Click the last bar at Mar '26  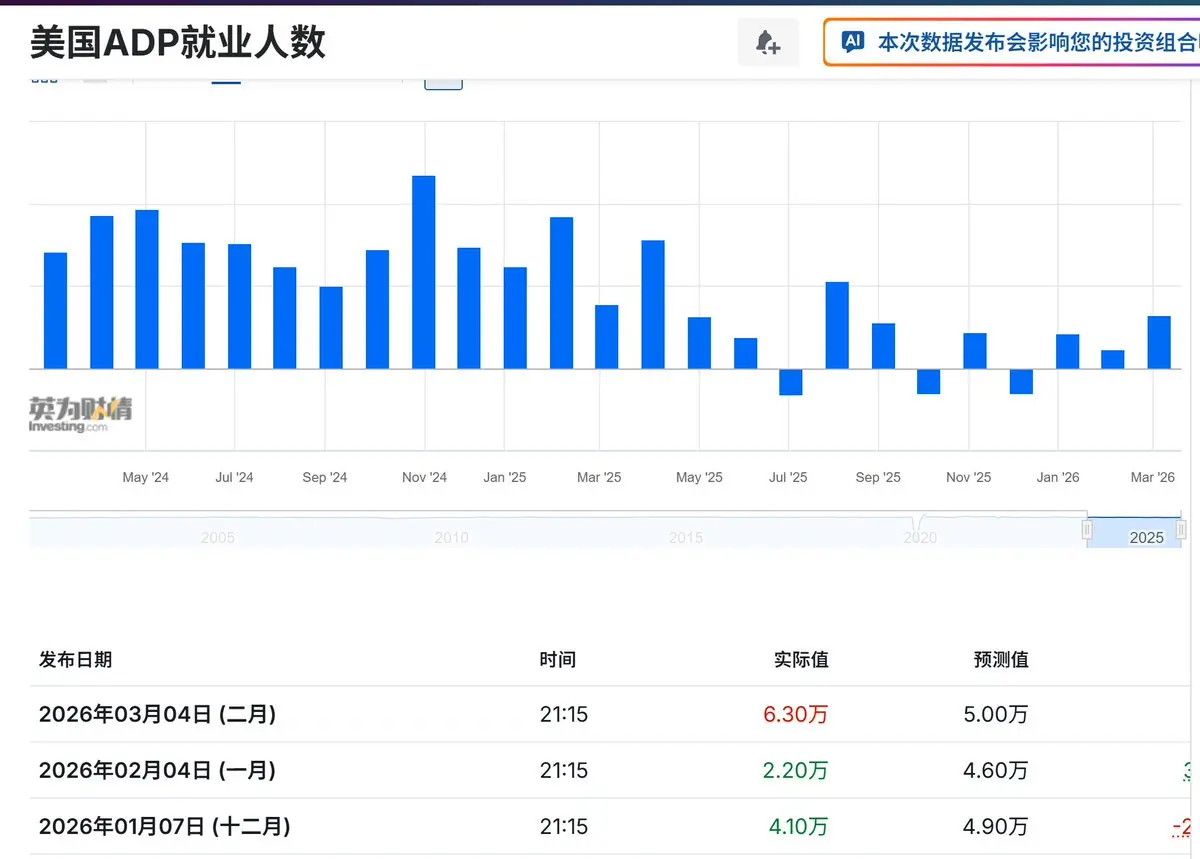[x=1159, y=342]
